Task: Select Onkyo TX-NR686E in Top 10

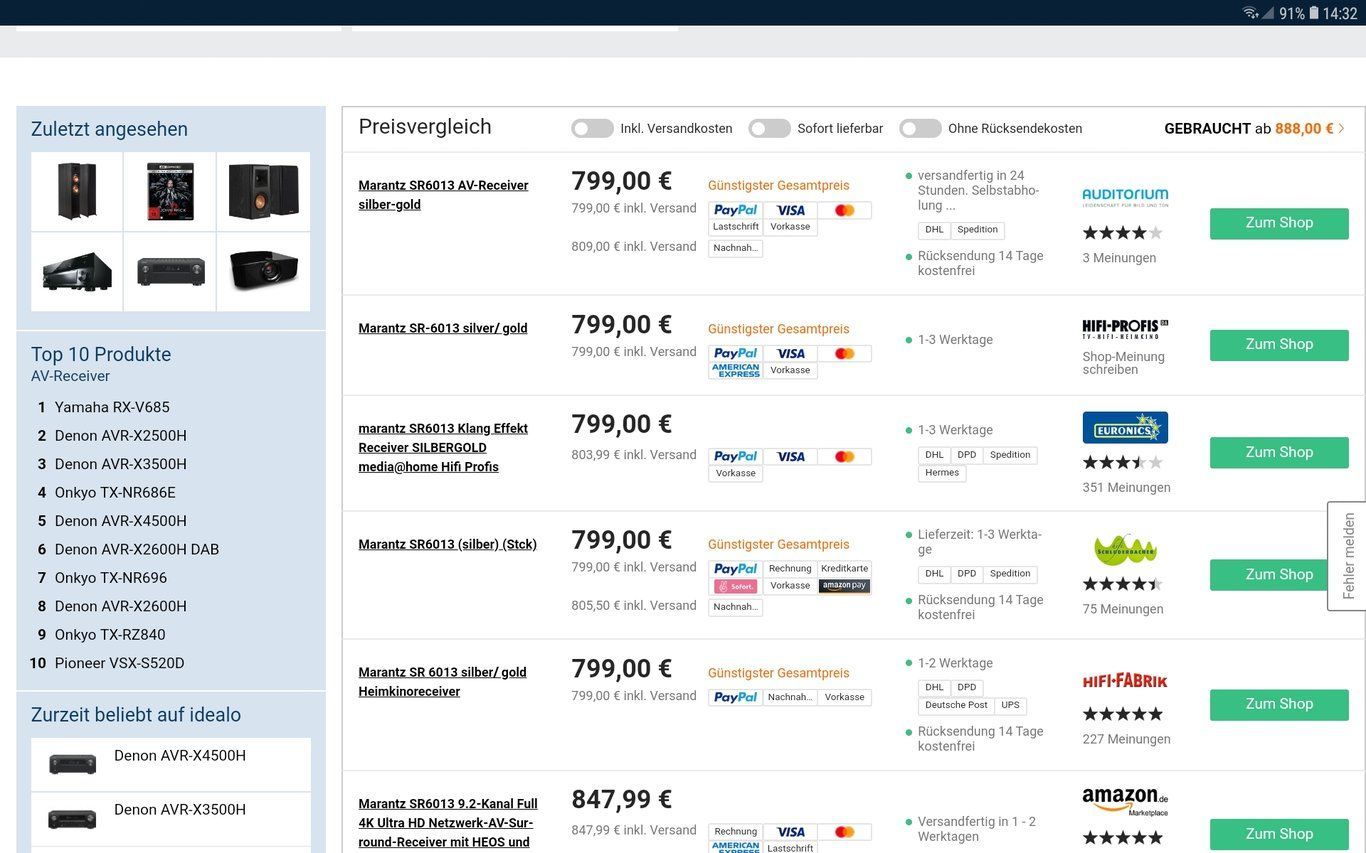Action: 115,493
